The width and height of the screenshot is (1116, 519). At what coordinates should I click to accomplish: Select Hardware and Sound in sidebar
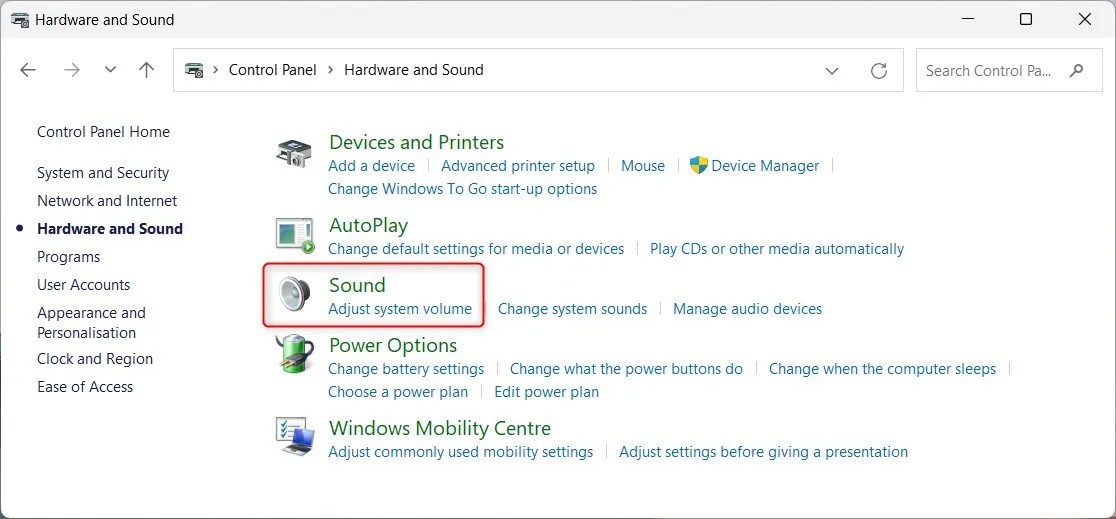point(110,229)
